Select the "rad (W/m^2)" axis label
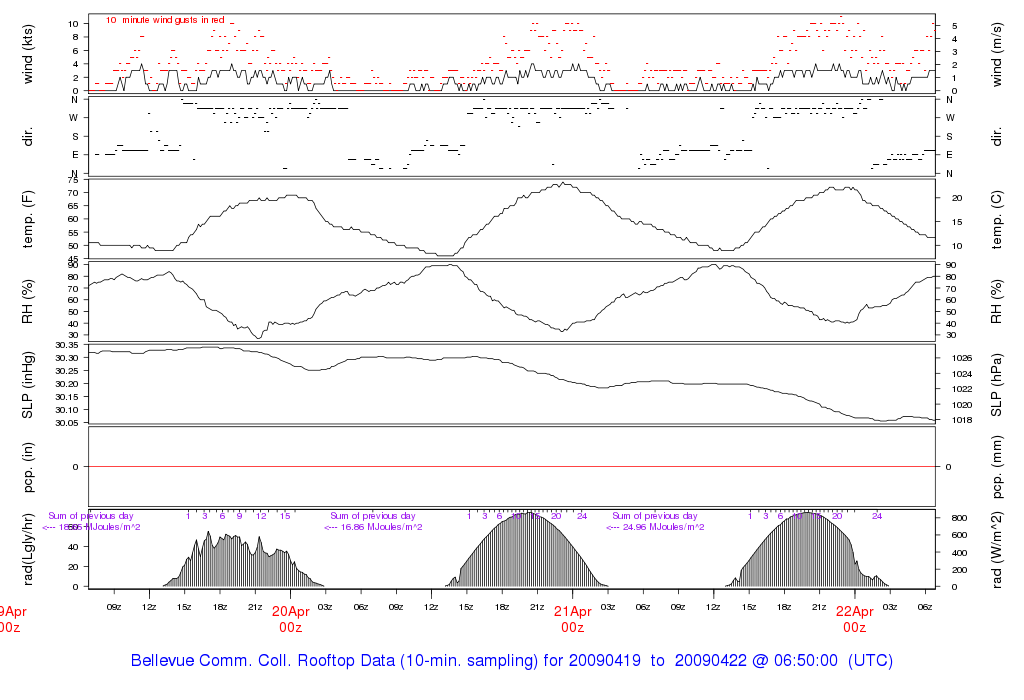The image size is (1024, 700). pos(997,549)
